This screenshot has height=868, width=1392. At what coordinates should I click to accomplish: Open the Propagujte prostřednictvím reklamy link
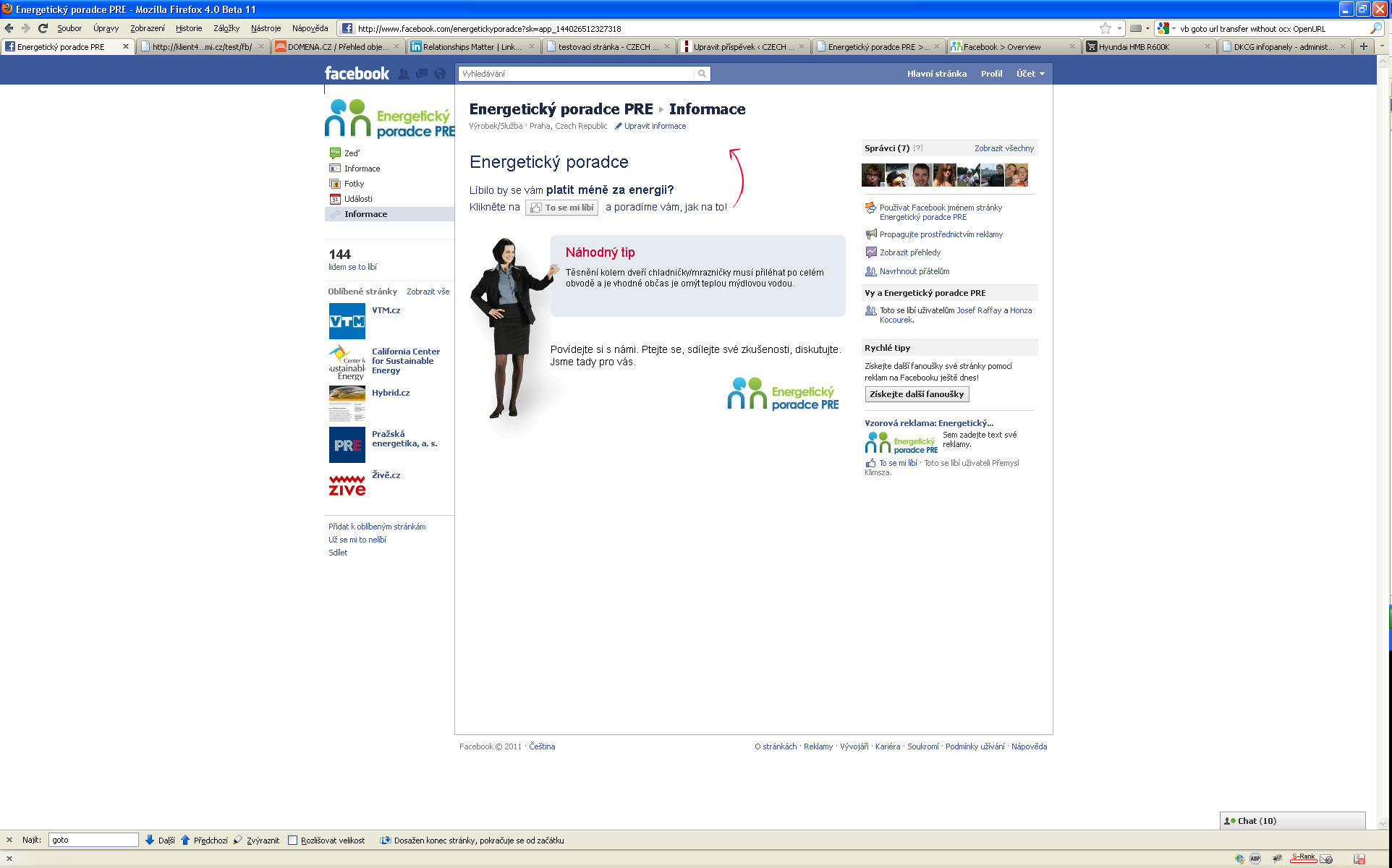tap(941, 234)
